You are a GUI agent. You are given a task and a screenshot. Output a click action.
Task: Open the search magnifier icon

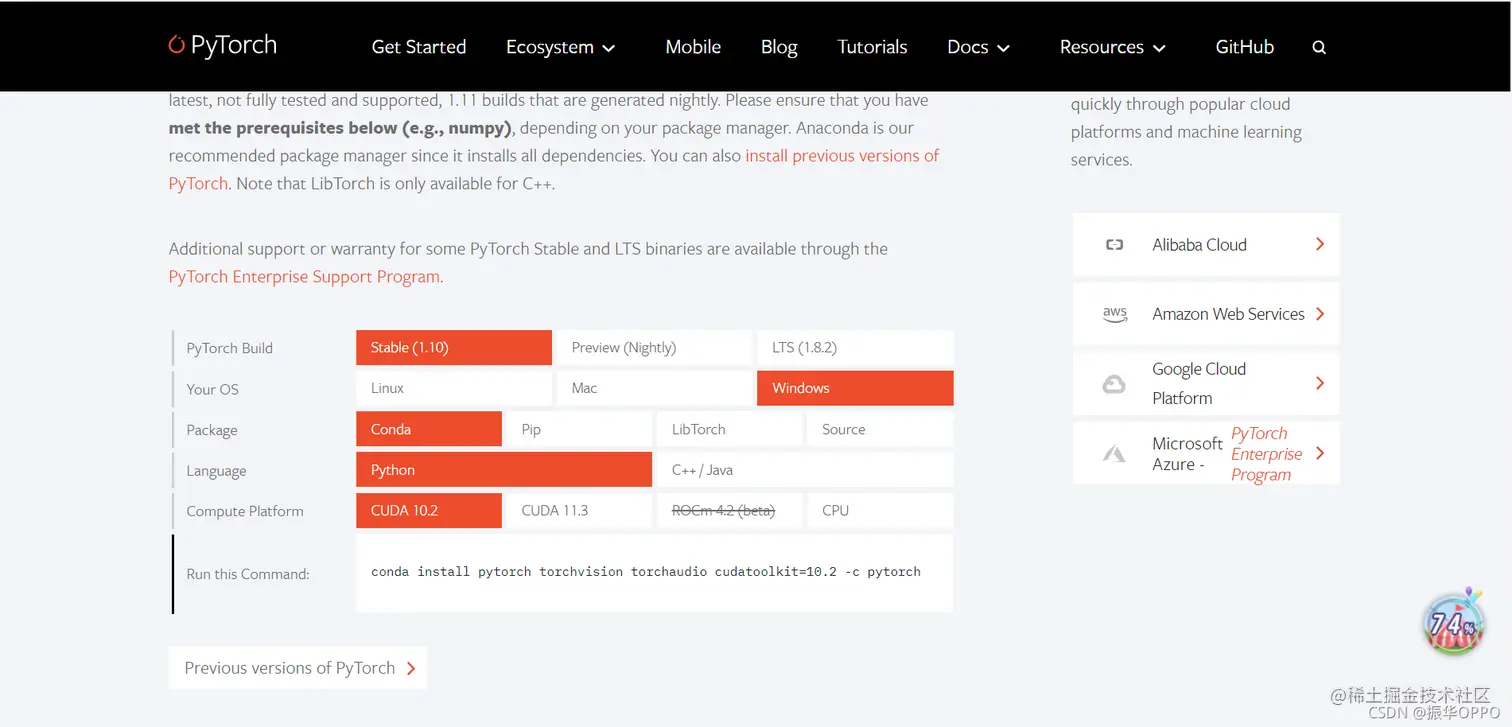1319,47
